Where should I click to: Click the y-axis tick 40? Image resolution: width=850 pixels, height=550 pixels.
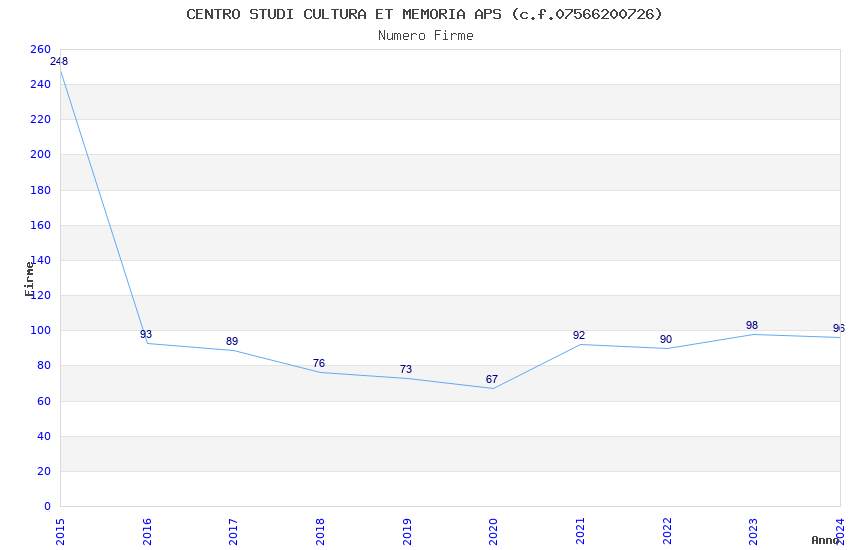43,436
